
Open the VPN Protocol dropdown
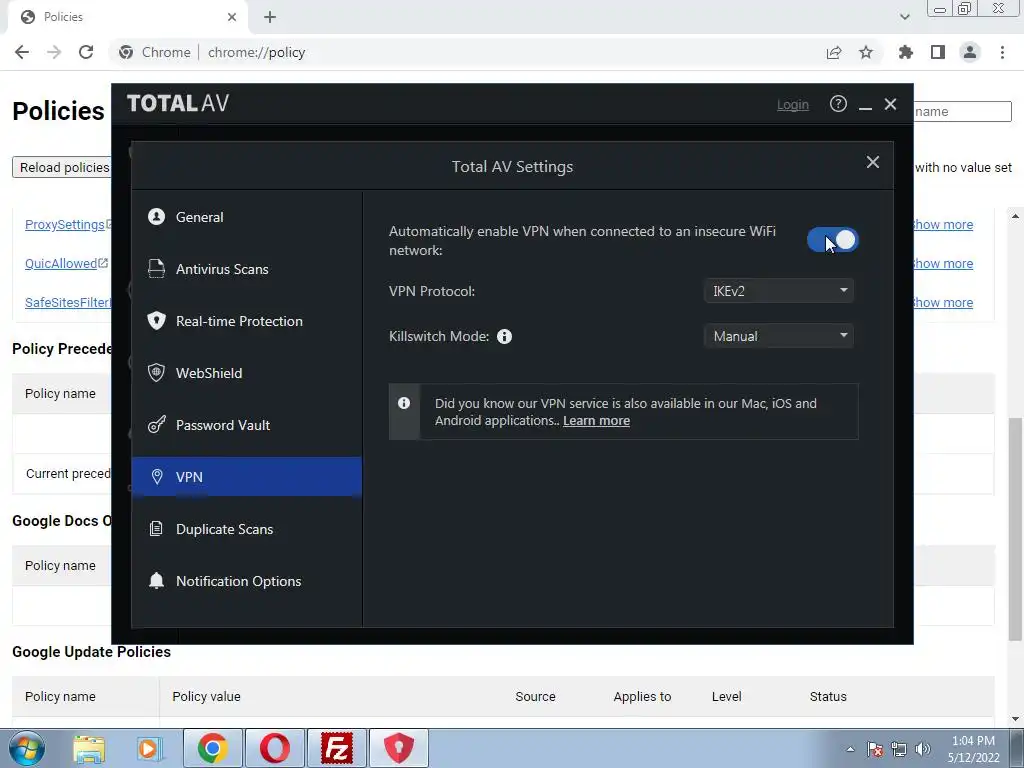tap(778, 291)
